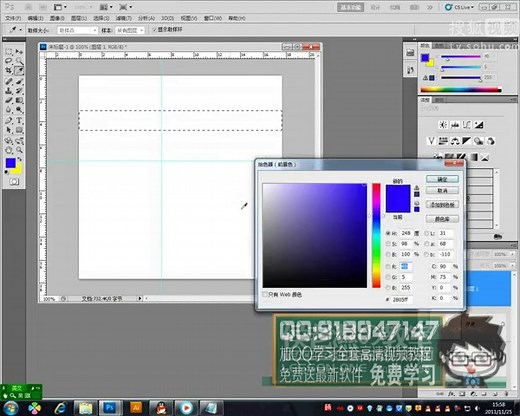Select the Quick Selection tool

click(x=19, y=61)
